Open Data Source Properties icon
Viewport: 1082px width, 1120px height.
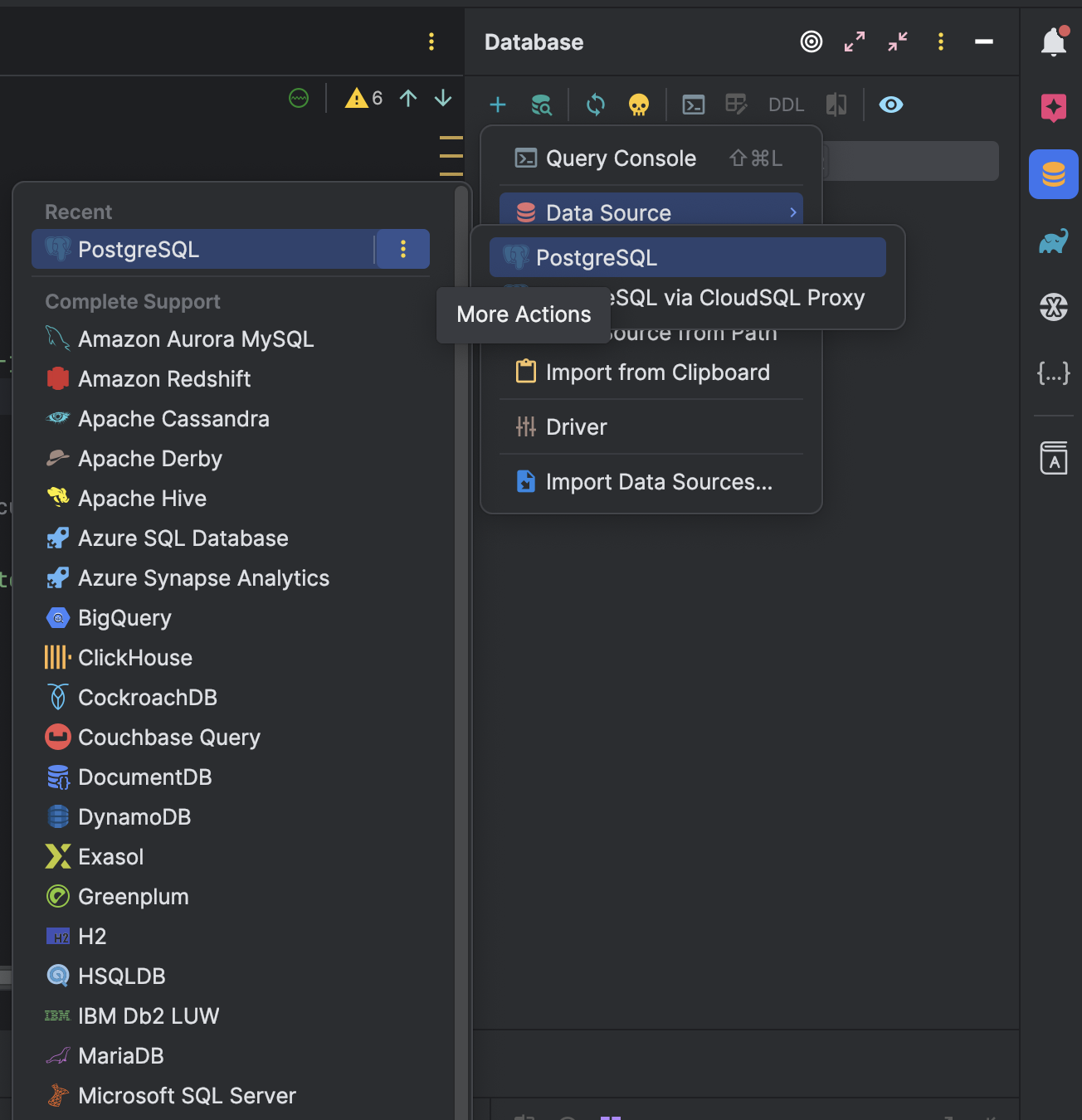pos(542,105)
